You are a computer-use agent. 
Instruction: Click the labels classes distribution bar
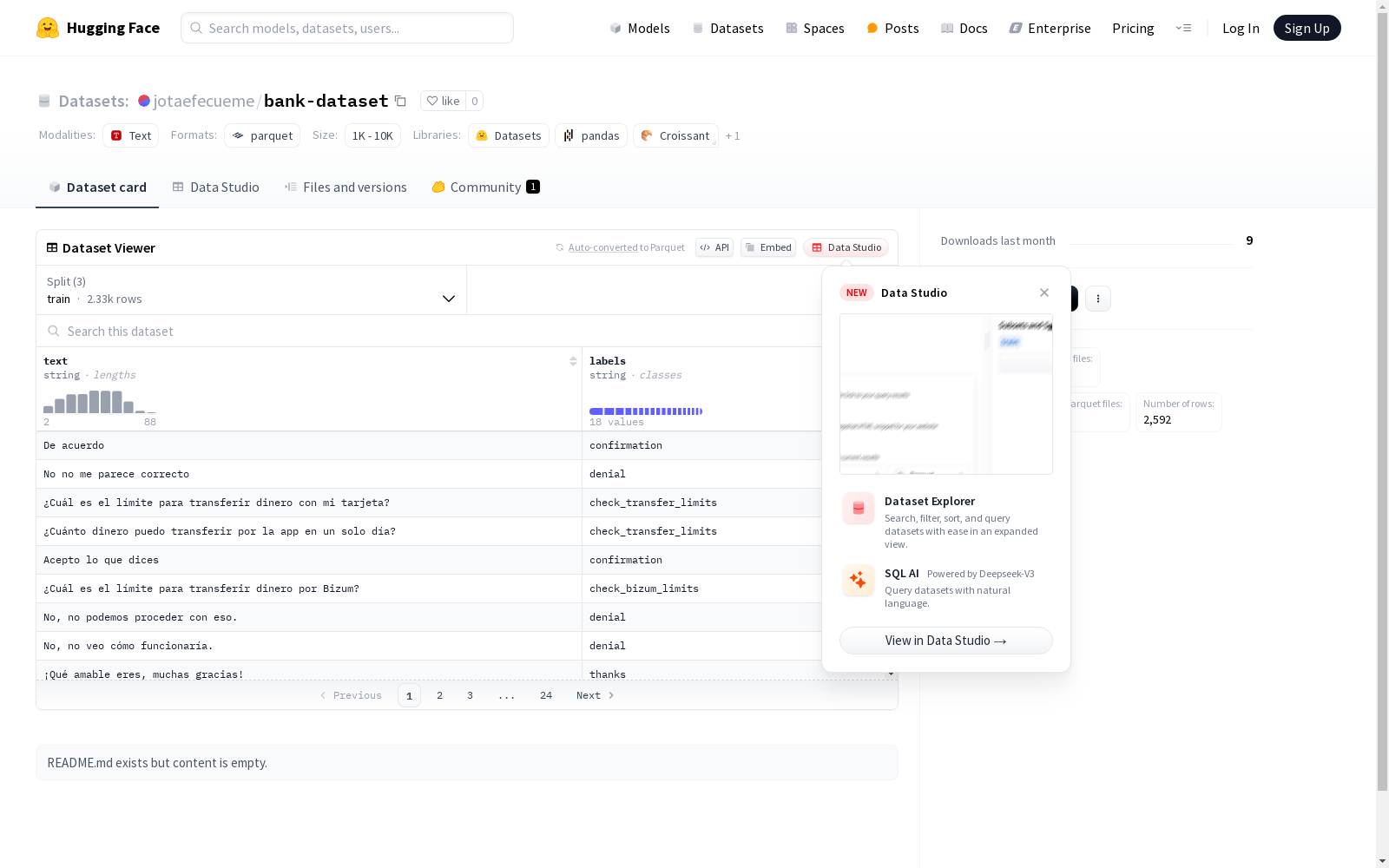click(646, 411)
